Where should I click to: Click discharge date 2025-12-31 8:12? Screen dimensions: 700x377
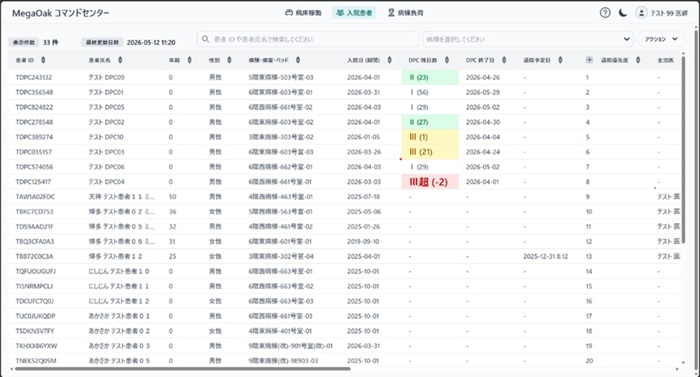546,256
